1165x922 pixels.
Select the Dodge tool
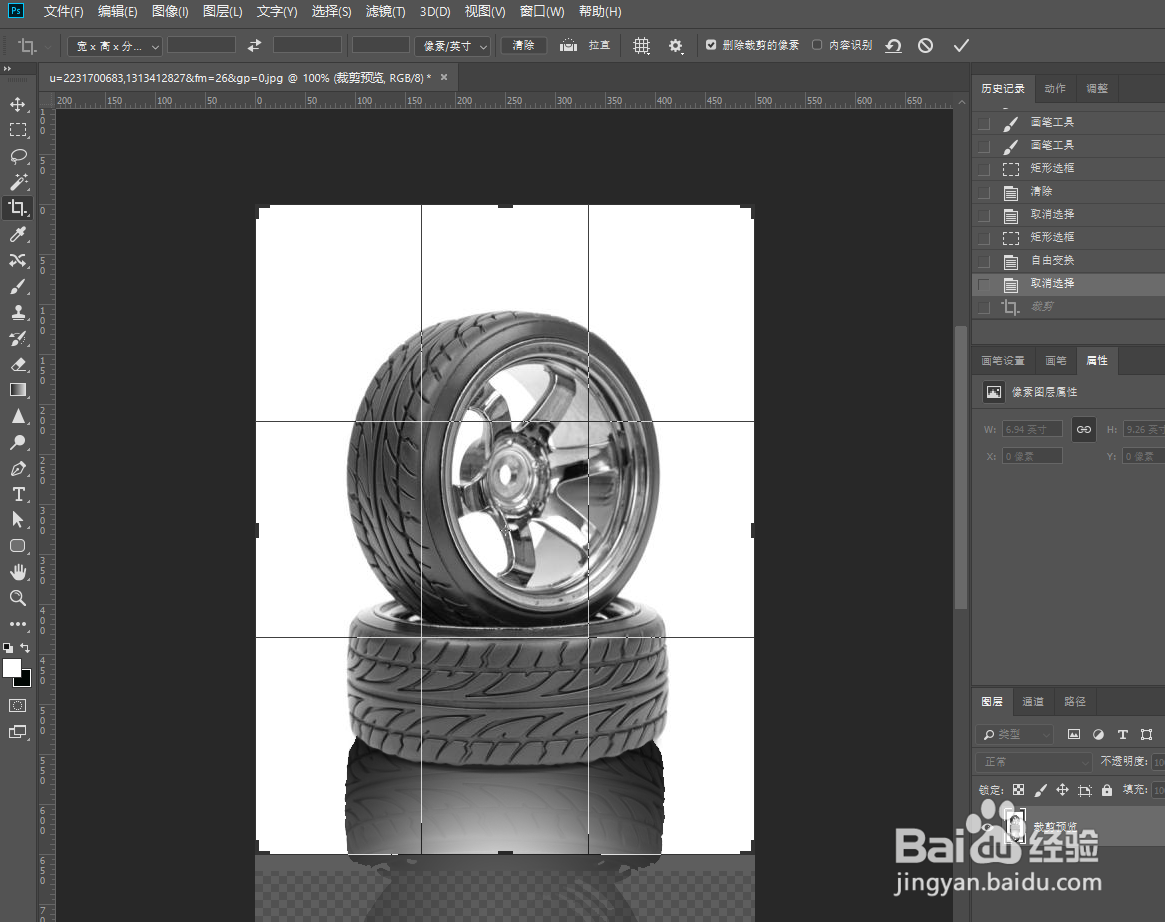click(x=18, y=443)
